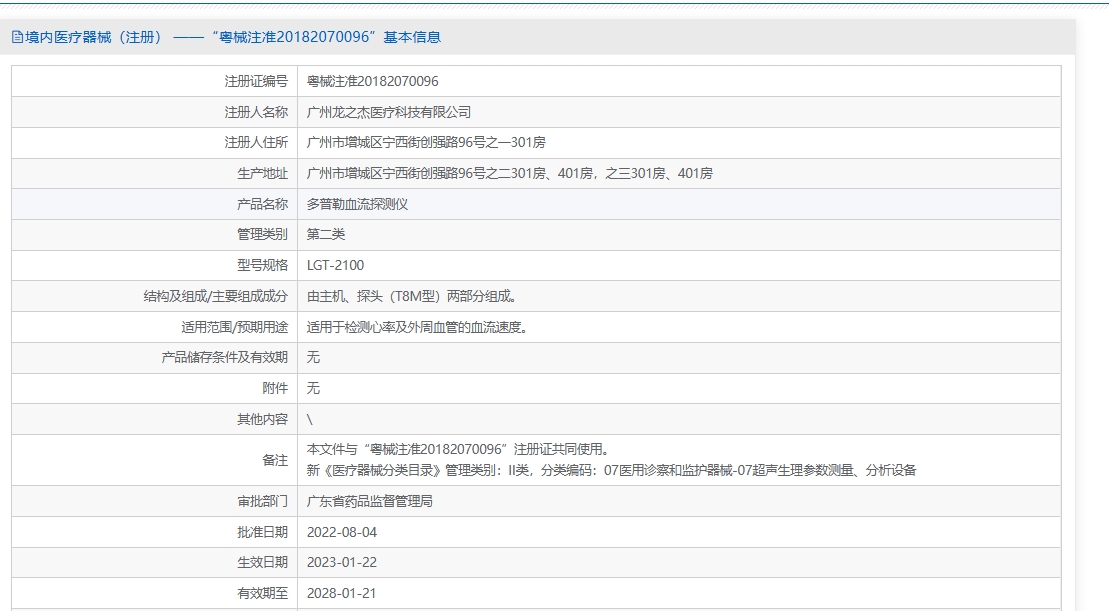Click the 产品名称 label
The image size is (1109, 611).
coord(262,204)
